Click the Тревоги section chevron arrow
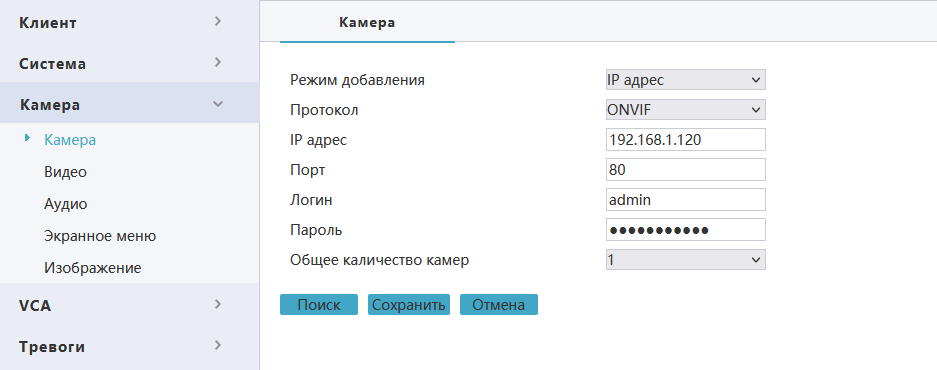 click(218, 345)
